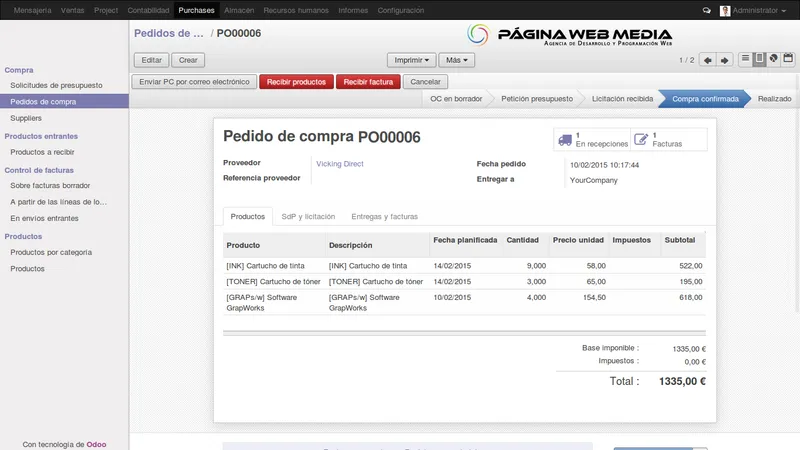Click the Página Web Media logo
Screen dimensions: 800x450
(x=569, y=35)
